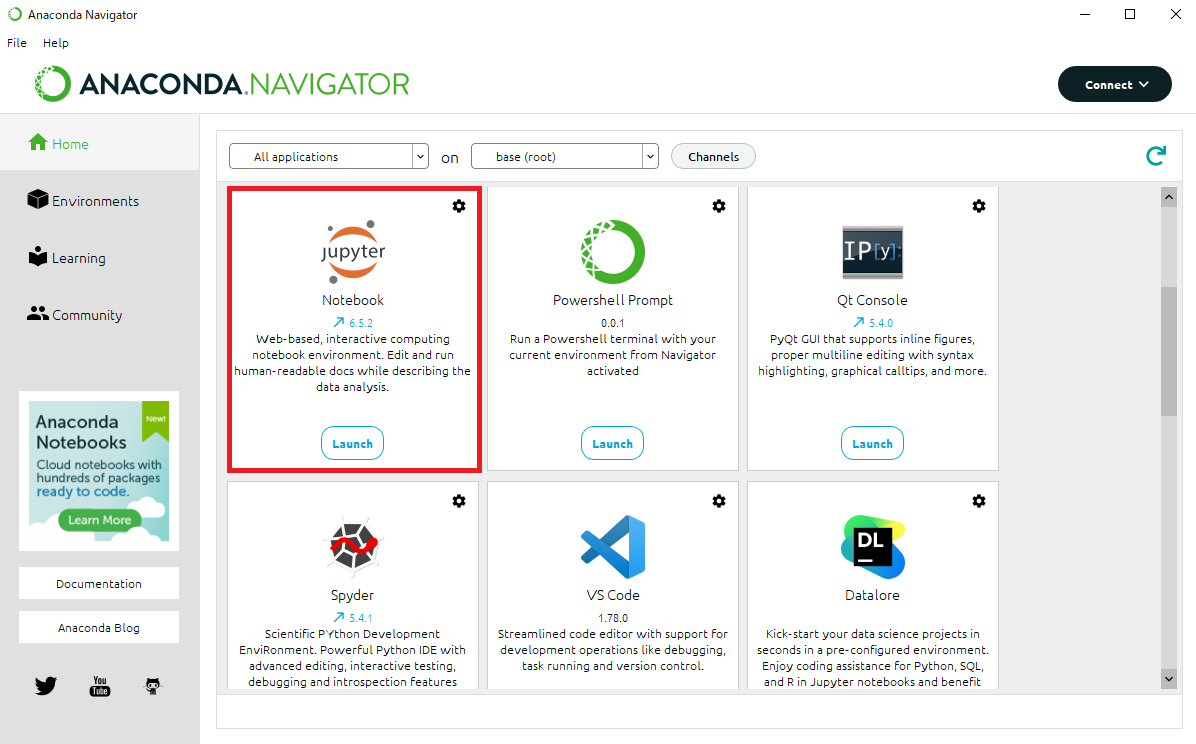This screenshot has width=1196, height=744.
Task: Click Learn More on Anaconda Notebooks banner
Action: click(99, 520)
